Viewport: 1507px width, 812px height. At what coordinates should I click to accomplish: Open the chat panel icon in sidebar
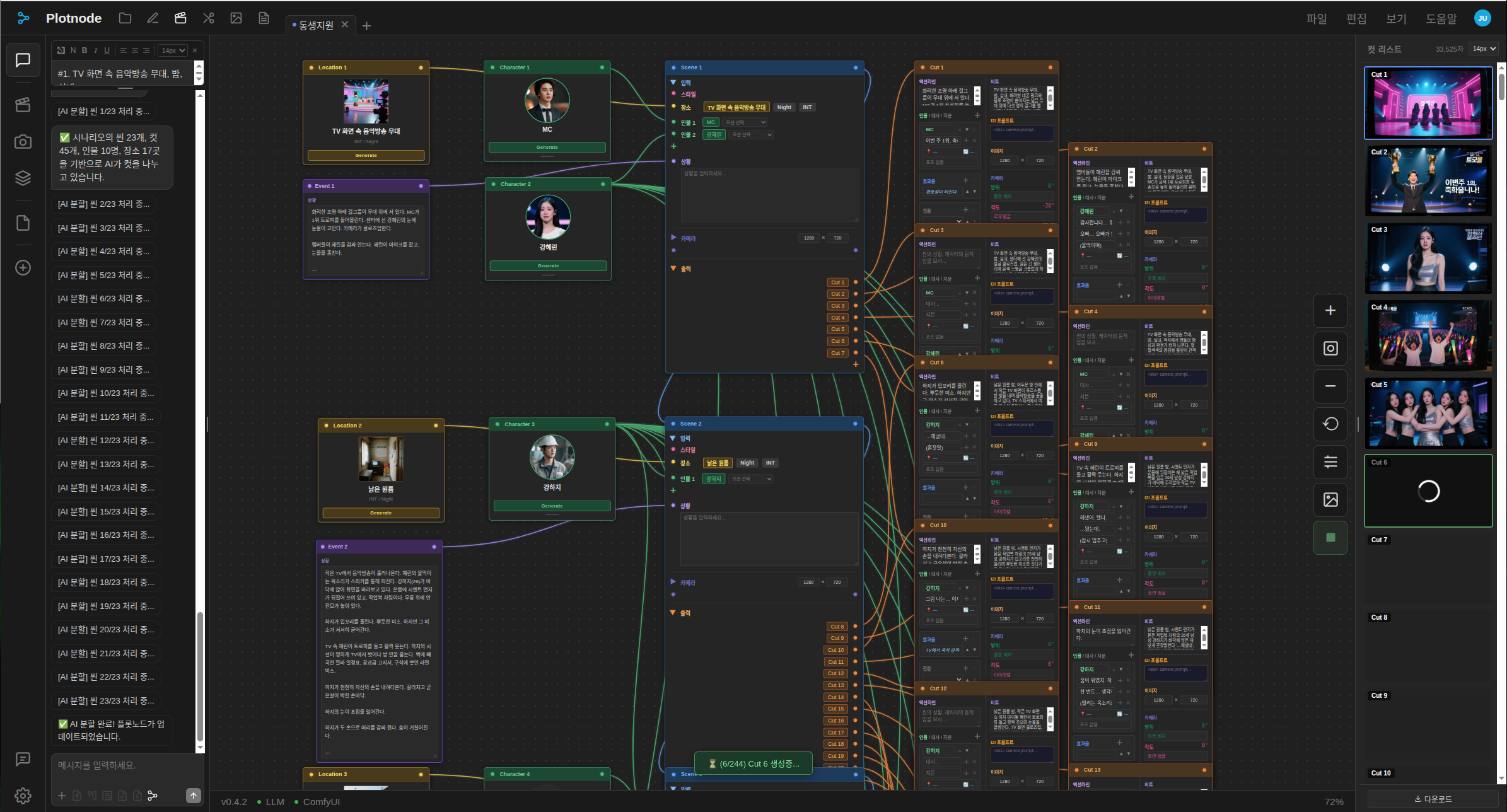pyautogui.click(x=23, y=61)
